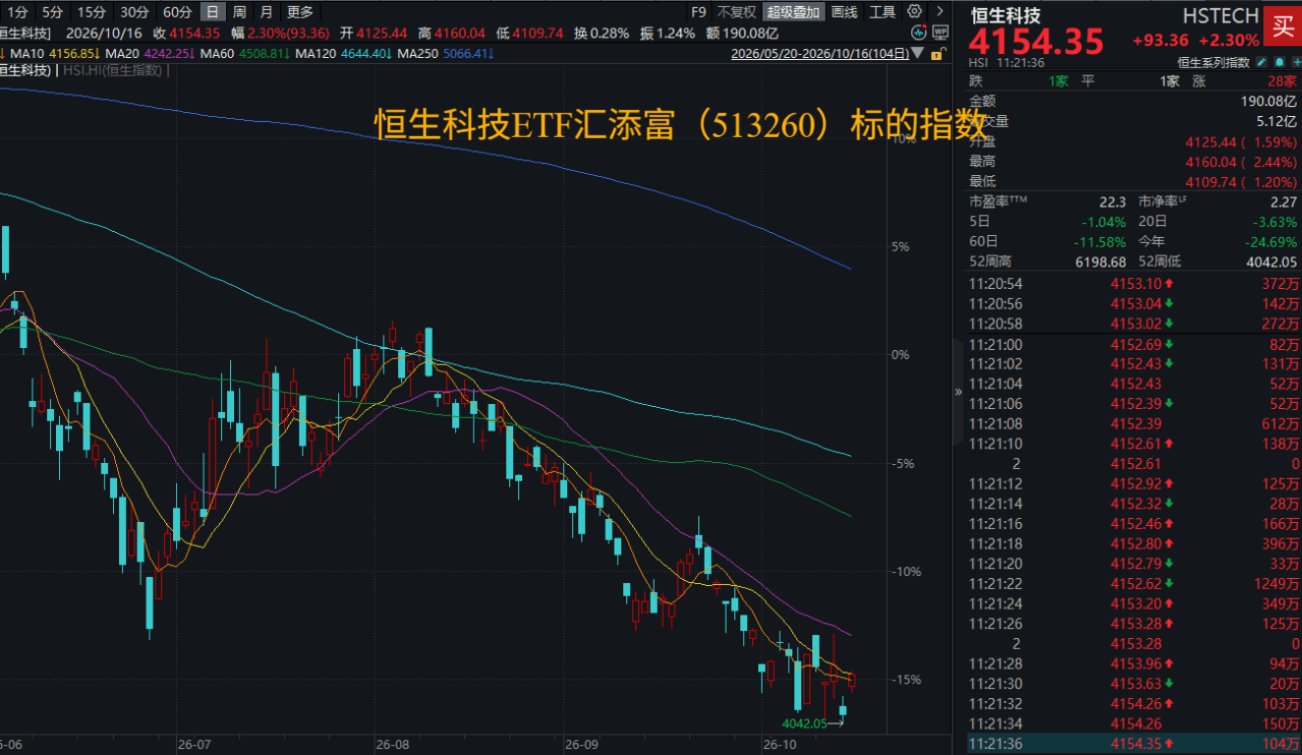1302x755 pixels.
Task: Click the HSI.HI(恒生指数) overlay label
Action: coord(114,70)
